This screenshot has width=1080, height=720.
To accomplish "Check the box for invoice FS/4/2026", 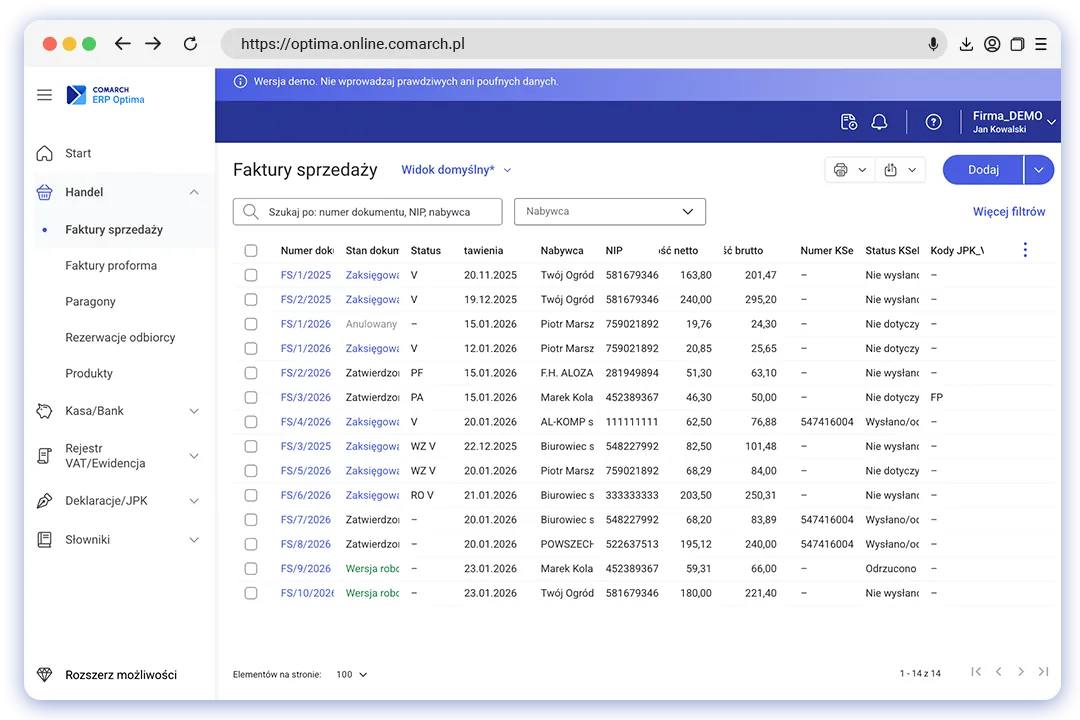I will point(251,422).
